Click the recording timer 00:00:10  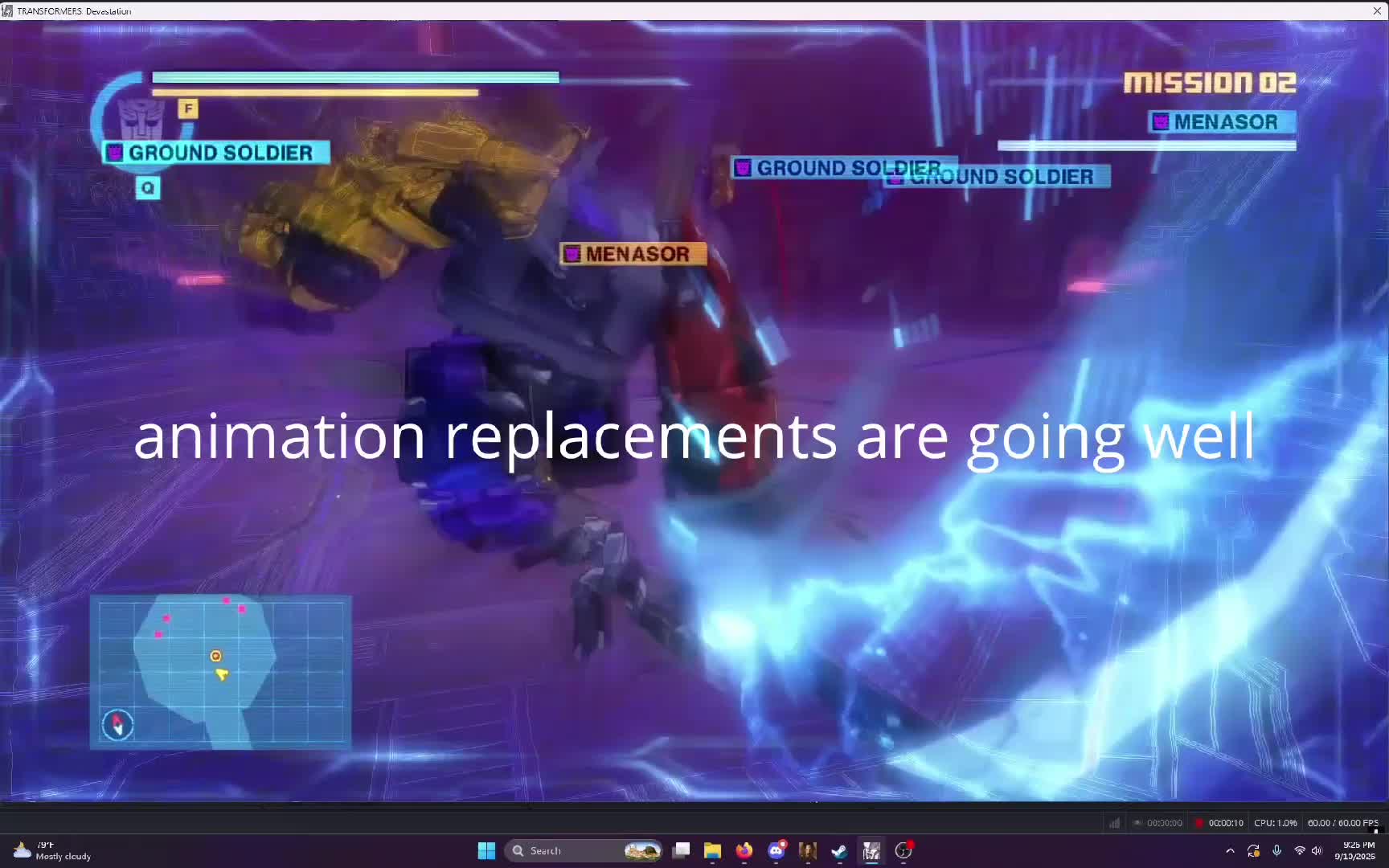click(x=1226, y=823)
